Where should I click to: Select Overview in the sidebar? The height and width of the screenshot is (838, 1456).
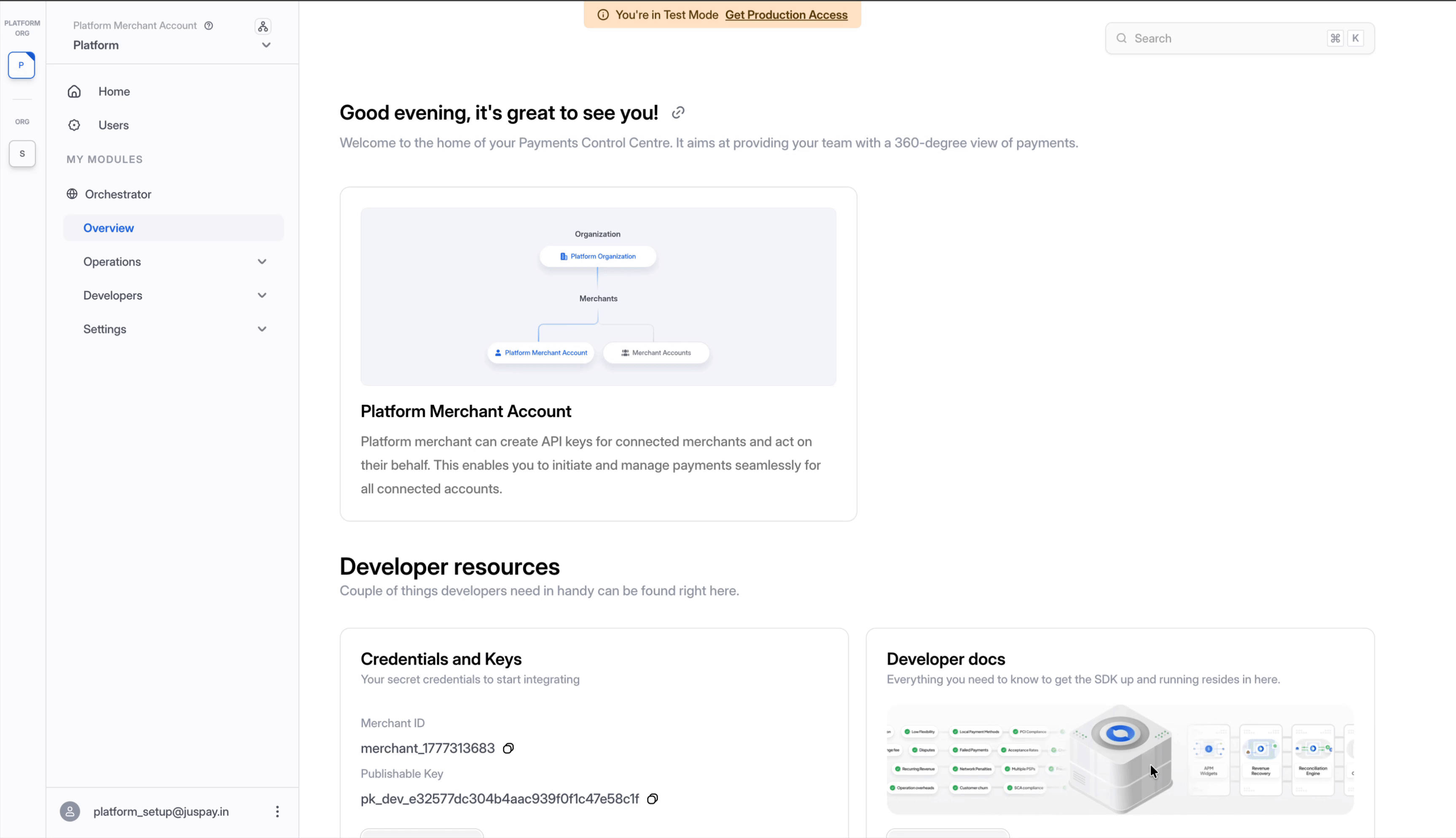pyautogui.click(x=174, y=228)
